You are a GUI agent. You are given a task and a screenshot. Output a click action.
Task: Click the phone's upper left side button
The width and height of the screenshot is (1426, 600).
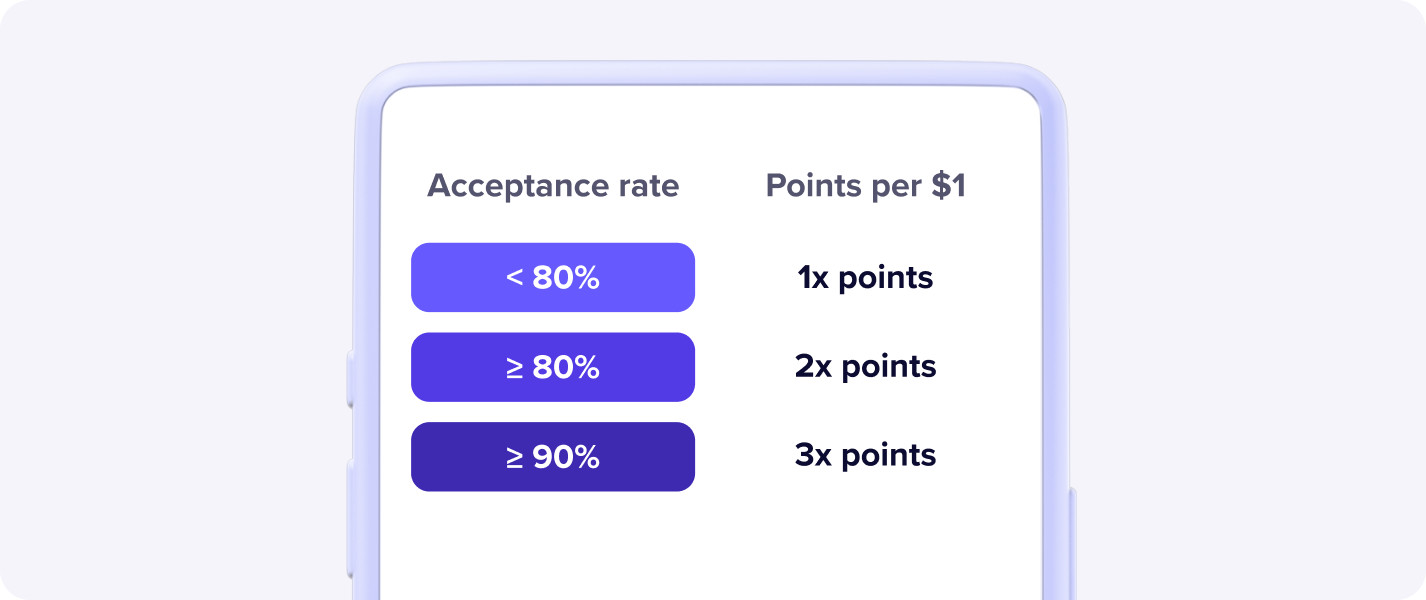click(351, 379)
